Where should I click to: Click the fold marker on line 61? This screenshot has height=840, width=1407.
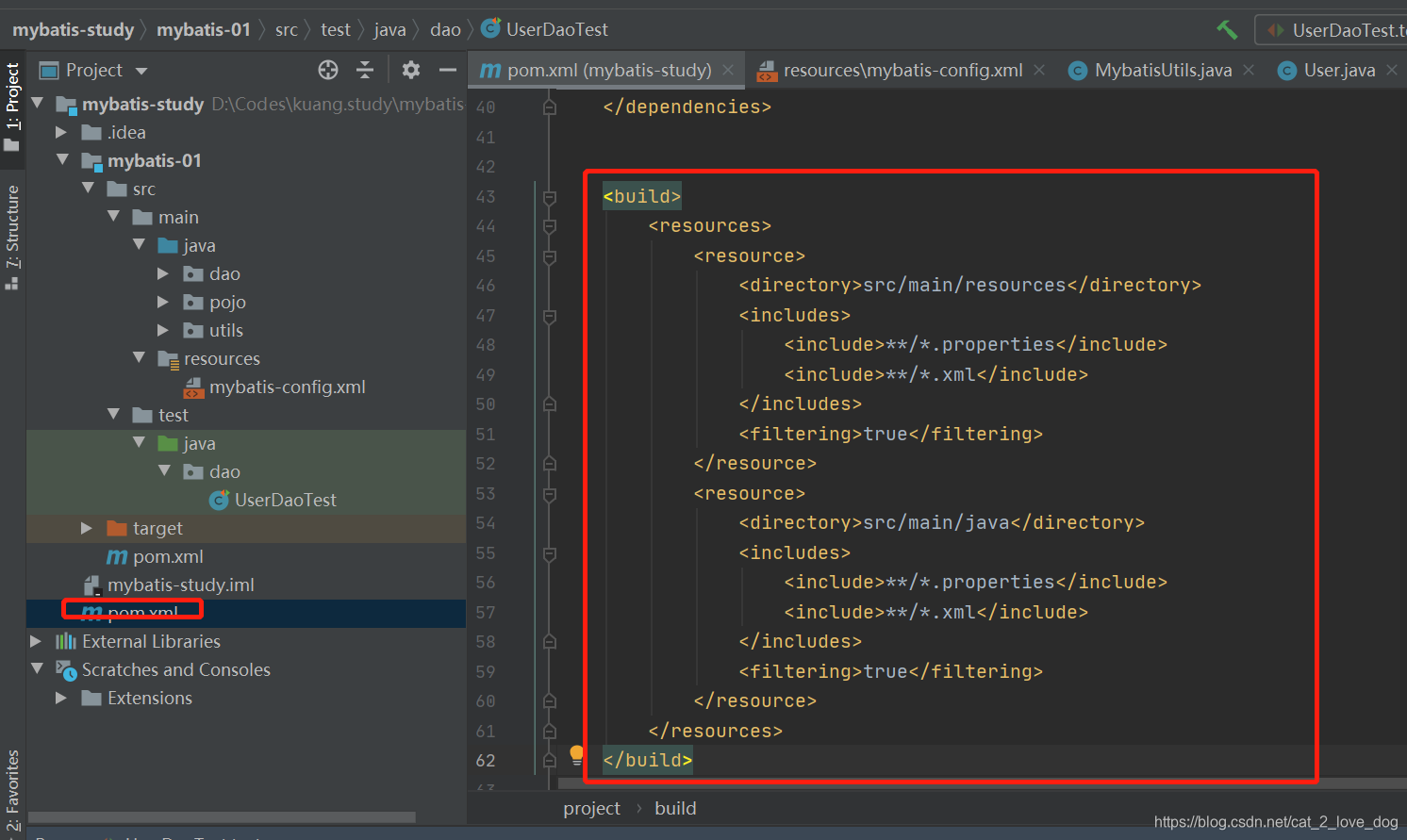[550, 732]
